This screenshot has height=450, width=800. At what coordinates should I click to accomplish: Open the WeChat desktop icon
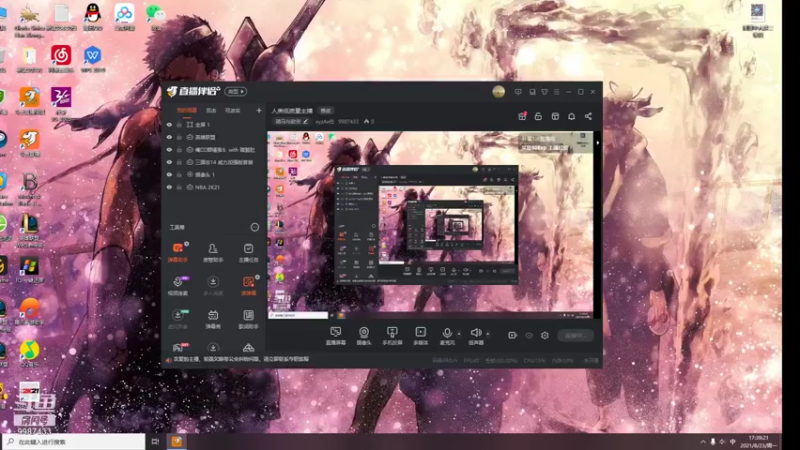155,17
